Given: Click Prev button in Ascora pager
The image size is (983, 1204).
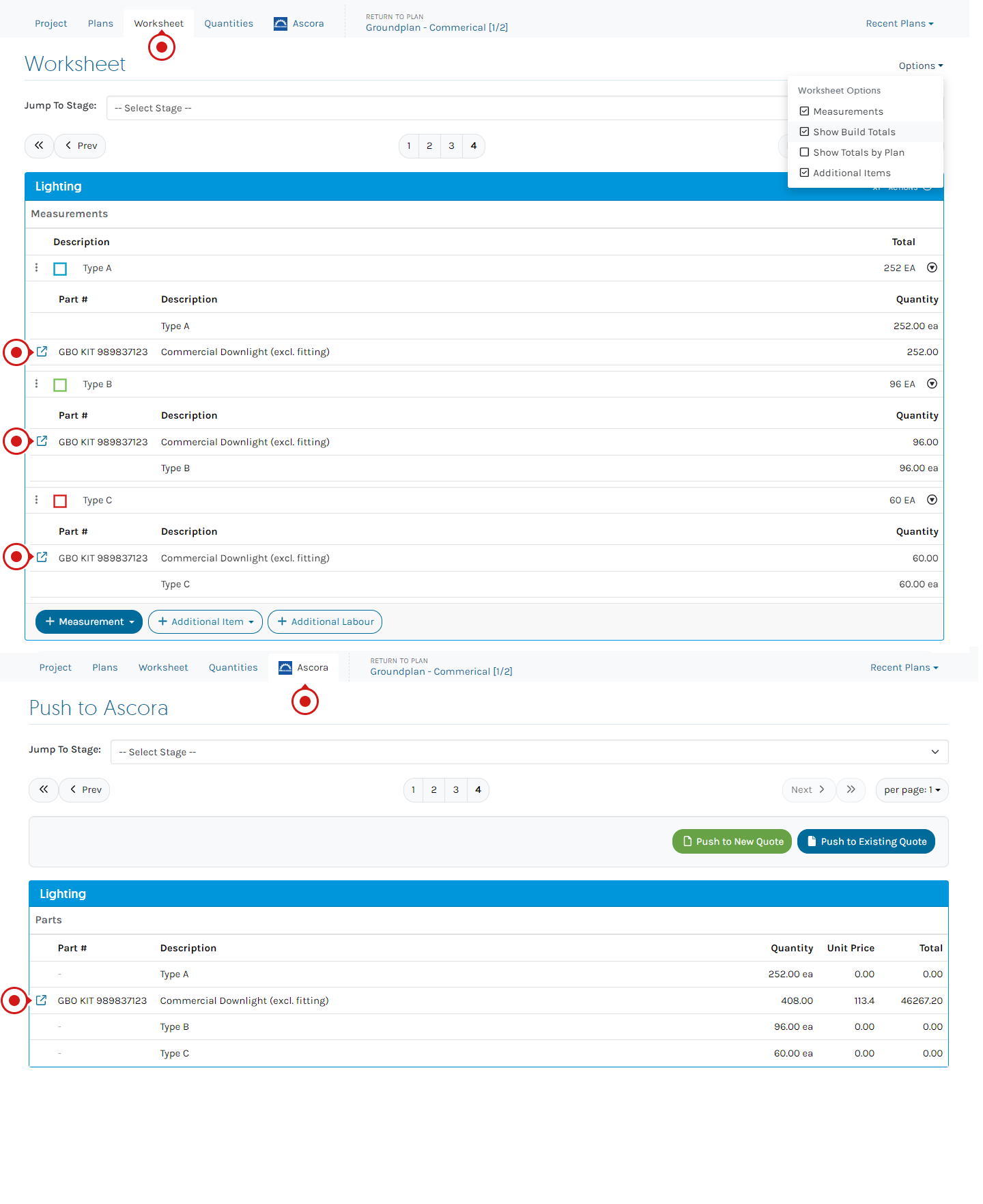Looking at the screenshot, I should [x=85, y=789].
